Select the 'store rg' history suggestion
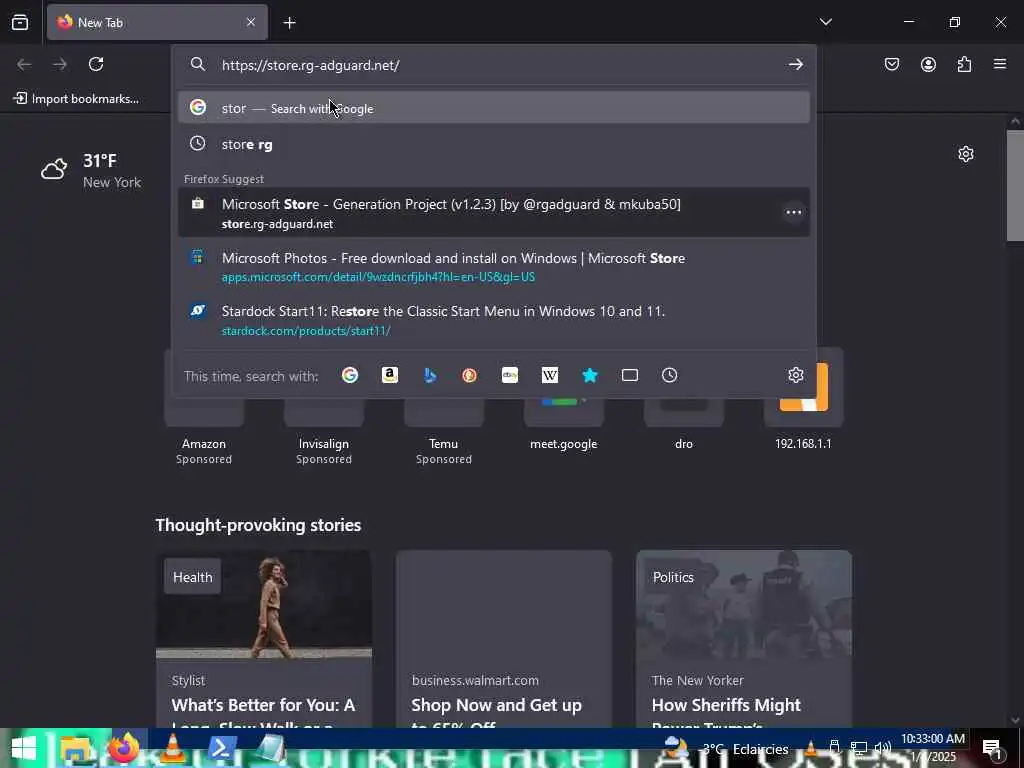The image size is (1024, 768). [x=494, y=144]
